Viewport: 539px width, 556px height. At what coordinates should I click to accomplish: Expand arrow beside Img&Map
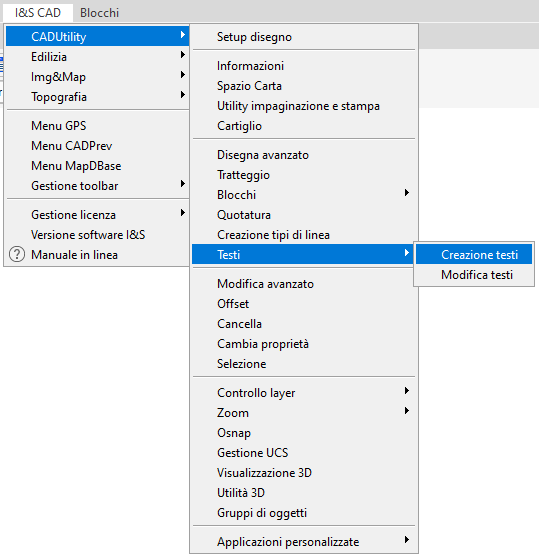click(183, 74)
